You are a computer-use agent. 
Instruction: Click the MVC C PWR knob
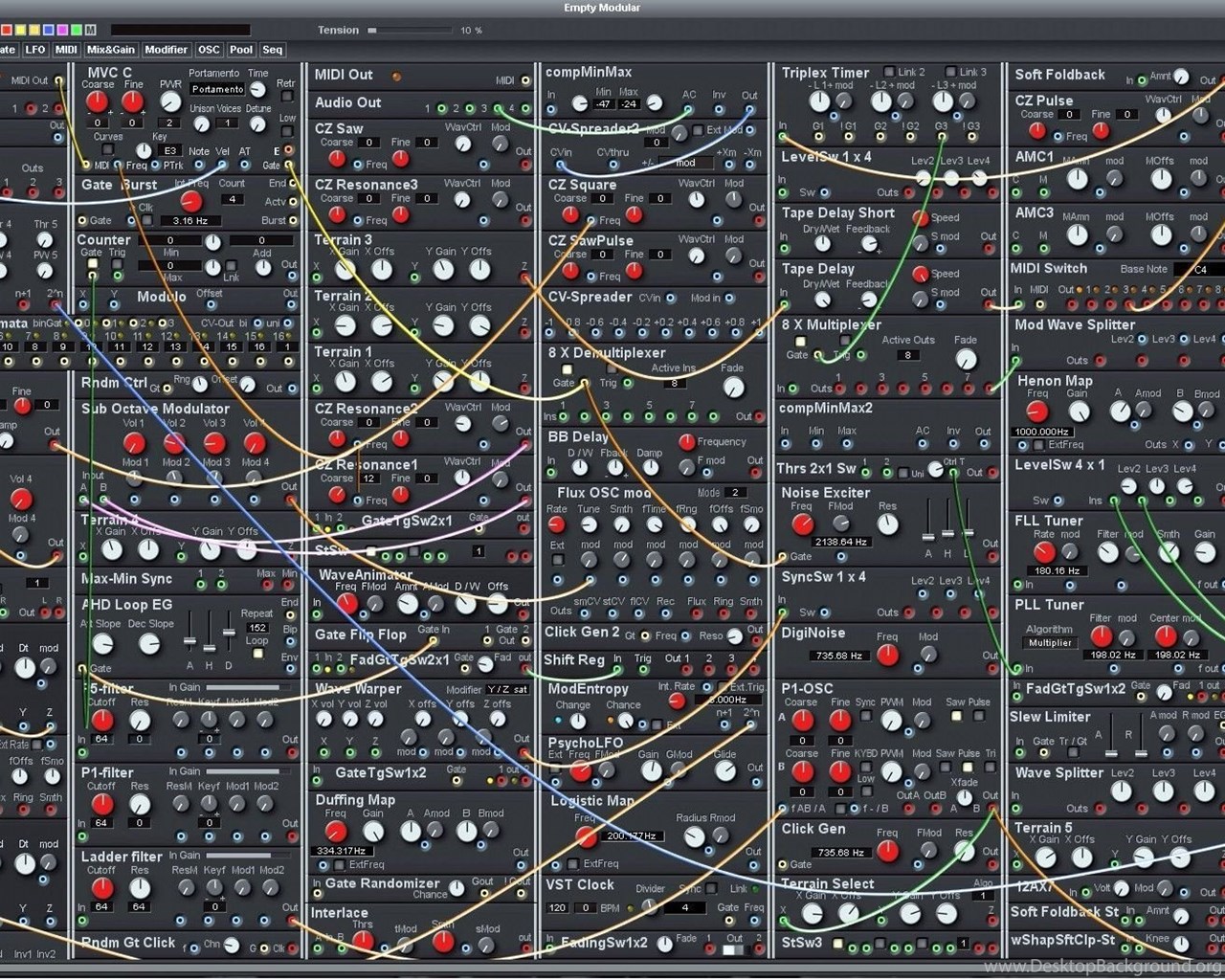(x=170, y=102)
